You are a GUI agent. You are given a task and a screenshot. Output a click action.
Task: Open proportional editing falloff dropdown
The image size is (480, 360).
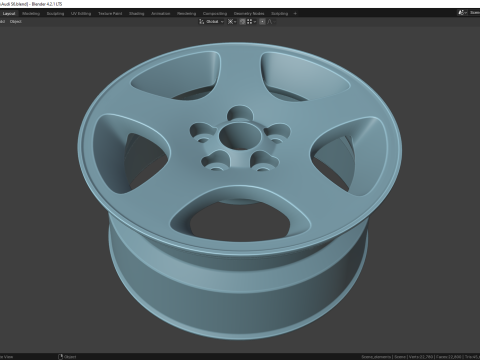(271, 22)
